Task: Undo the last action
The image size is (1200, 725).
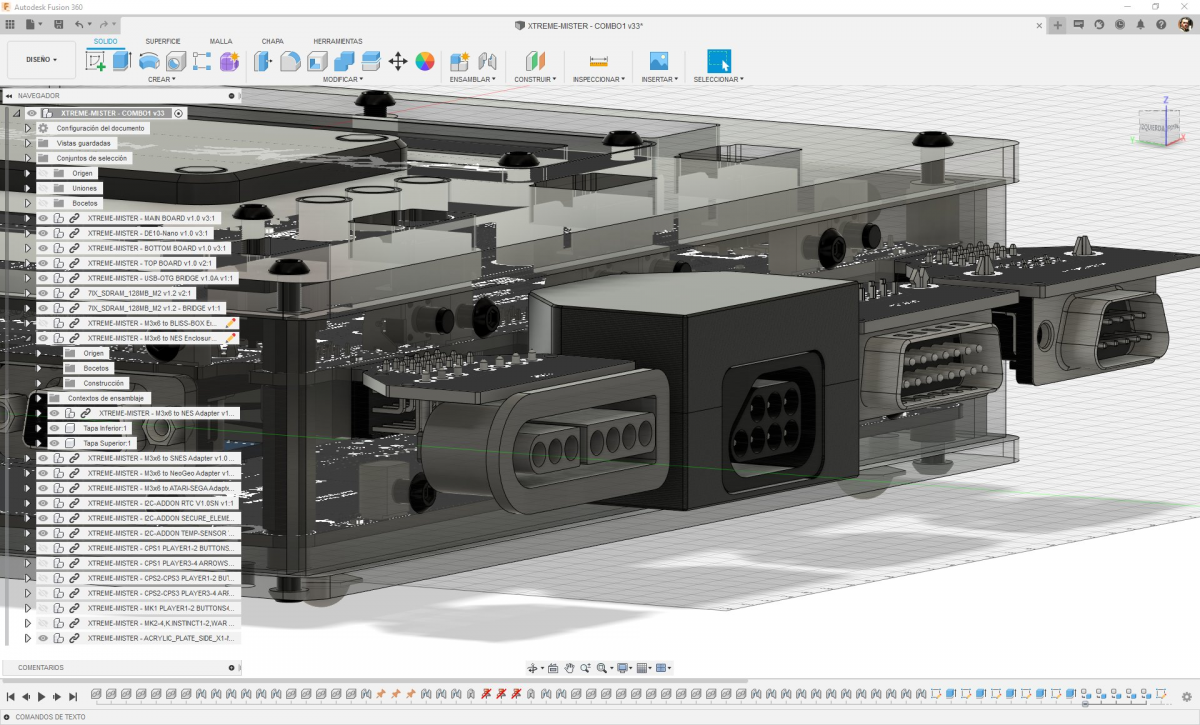Action: click(81, 24)
